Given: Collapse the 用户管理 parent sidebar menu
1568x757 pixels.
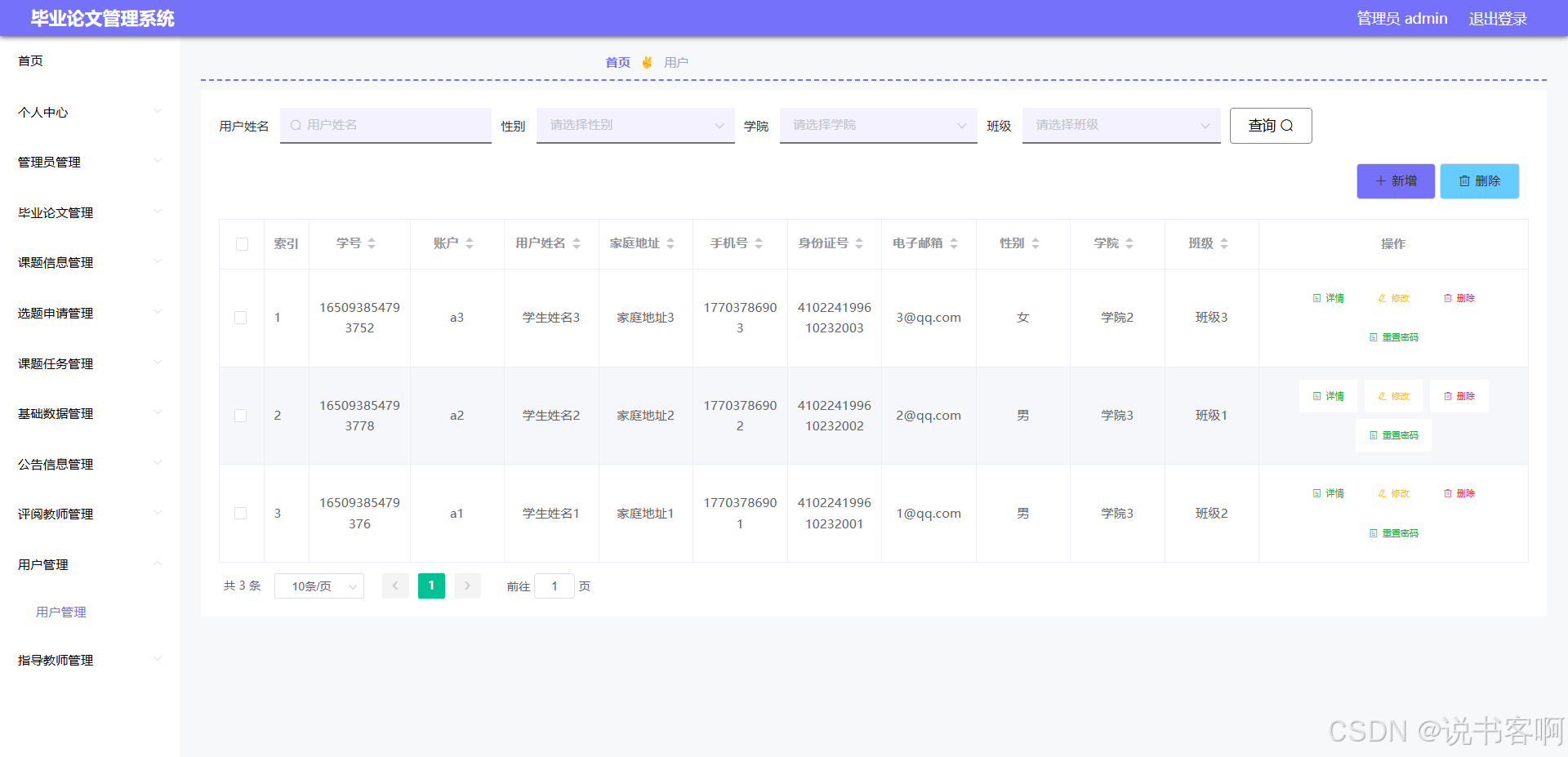Looking at the screenshot, I should 90,564.
